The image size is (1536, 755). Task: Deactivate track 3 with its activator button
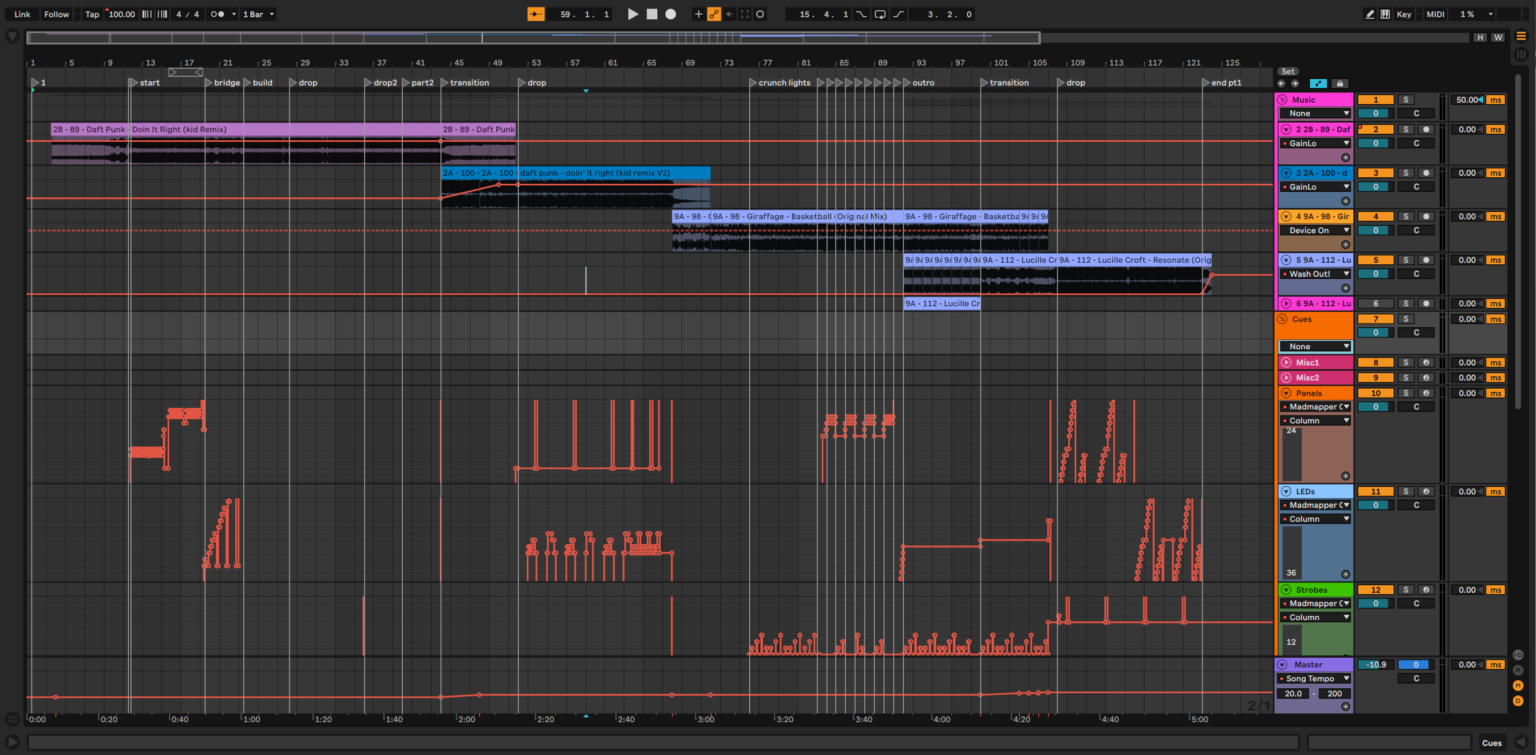[1376, 173]
